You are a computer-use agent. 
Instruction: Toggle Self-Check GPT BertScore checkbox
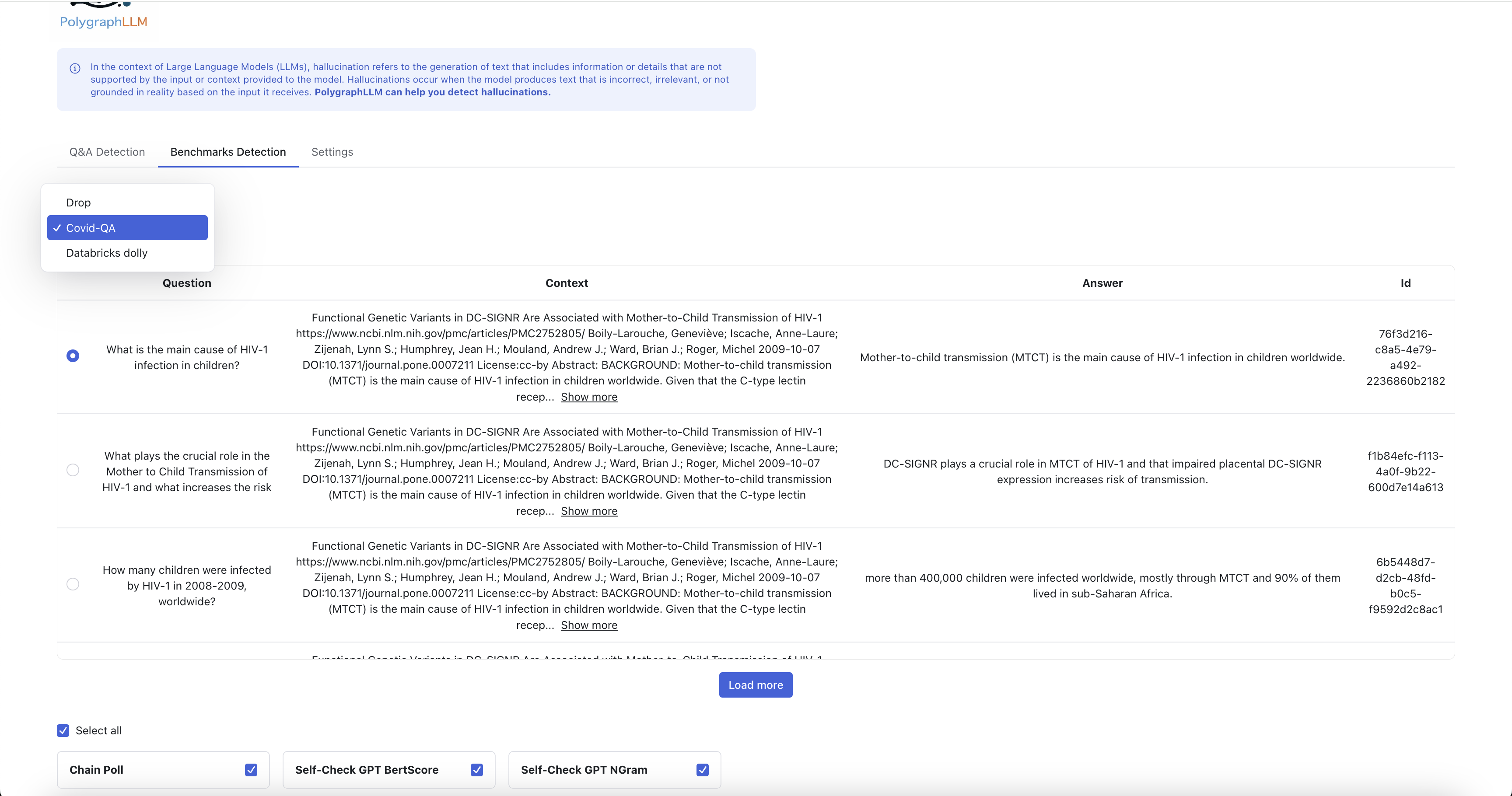pyautogui.click(x=476, y=770)
